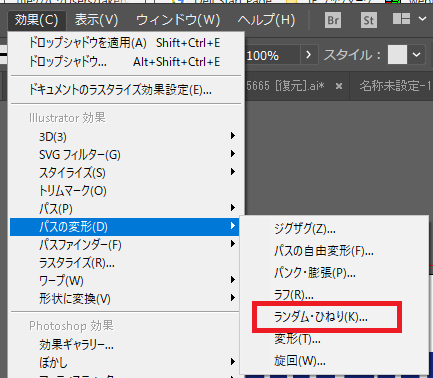
Task: Click the arrange documents layout icon
Action: point(401,19)
